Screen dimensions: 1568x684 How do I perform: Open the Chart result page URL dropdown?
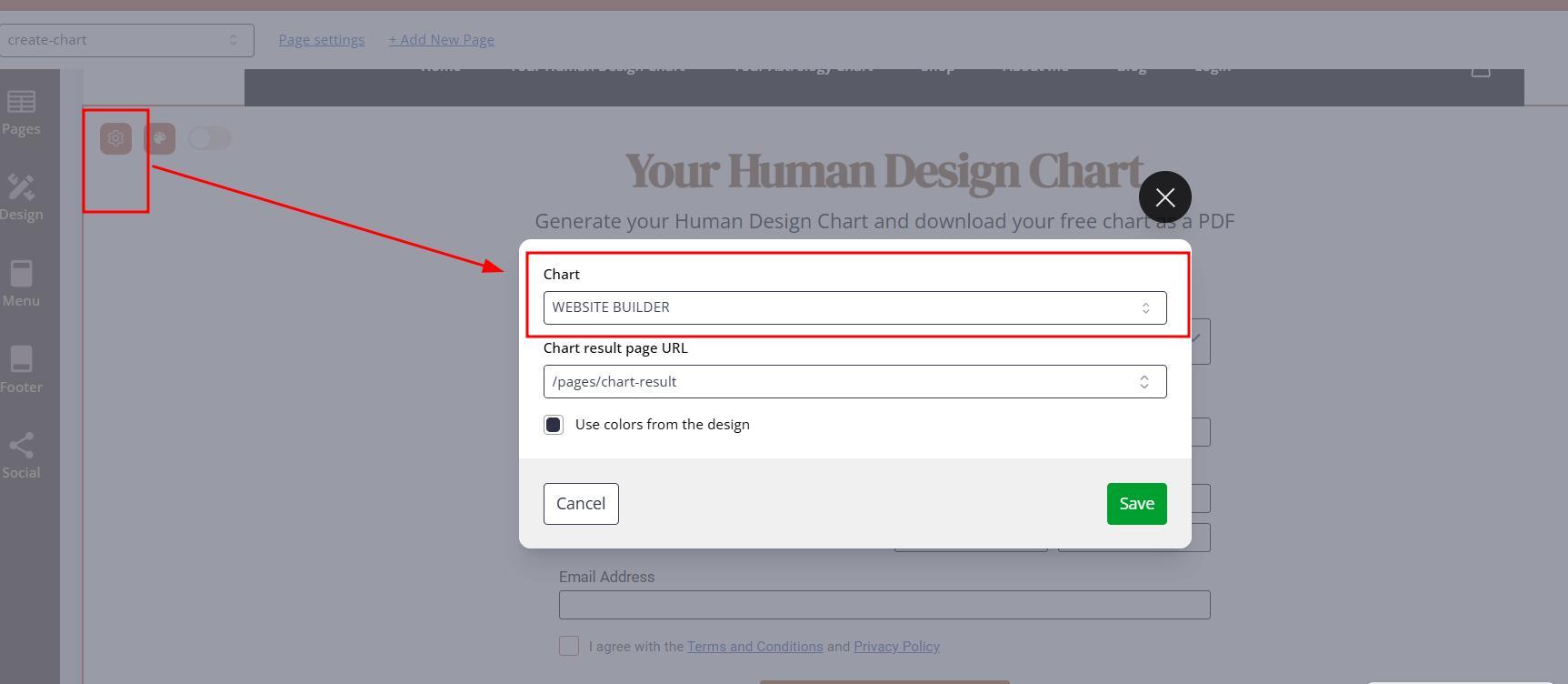point(854,382)
